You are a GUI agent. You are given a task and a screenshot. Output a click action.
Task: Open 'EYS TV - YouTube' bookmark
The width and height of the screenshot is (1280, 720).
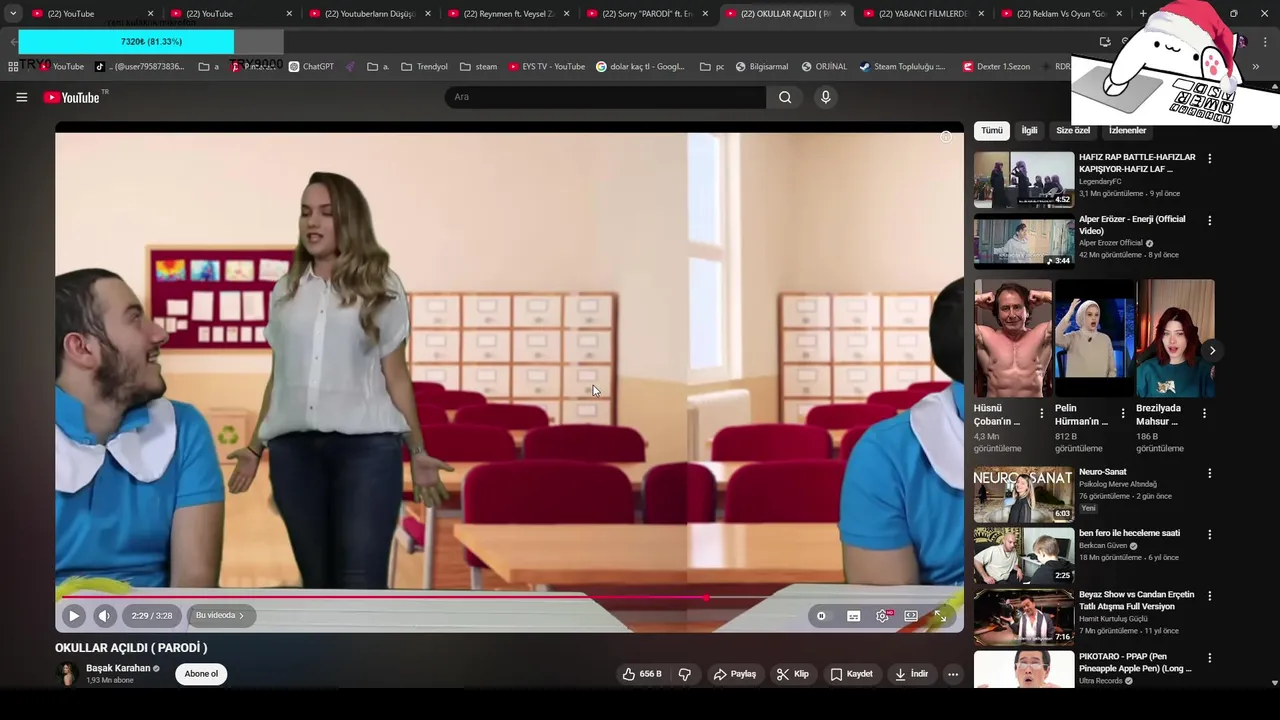point(546,67)
